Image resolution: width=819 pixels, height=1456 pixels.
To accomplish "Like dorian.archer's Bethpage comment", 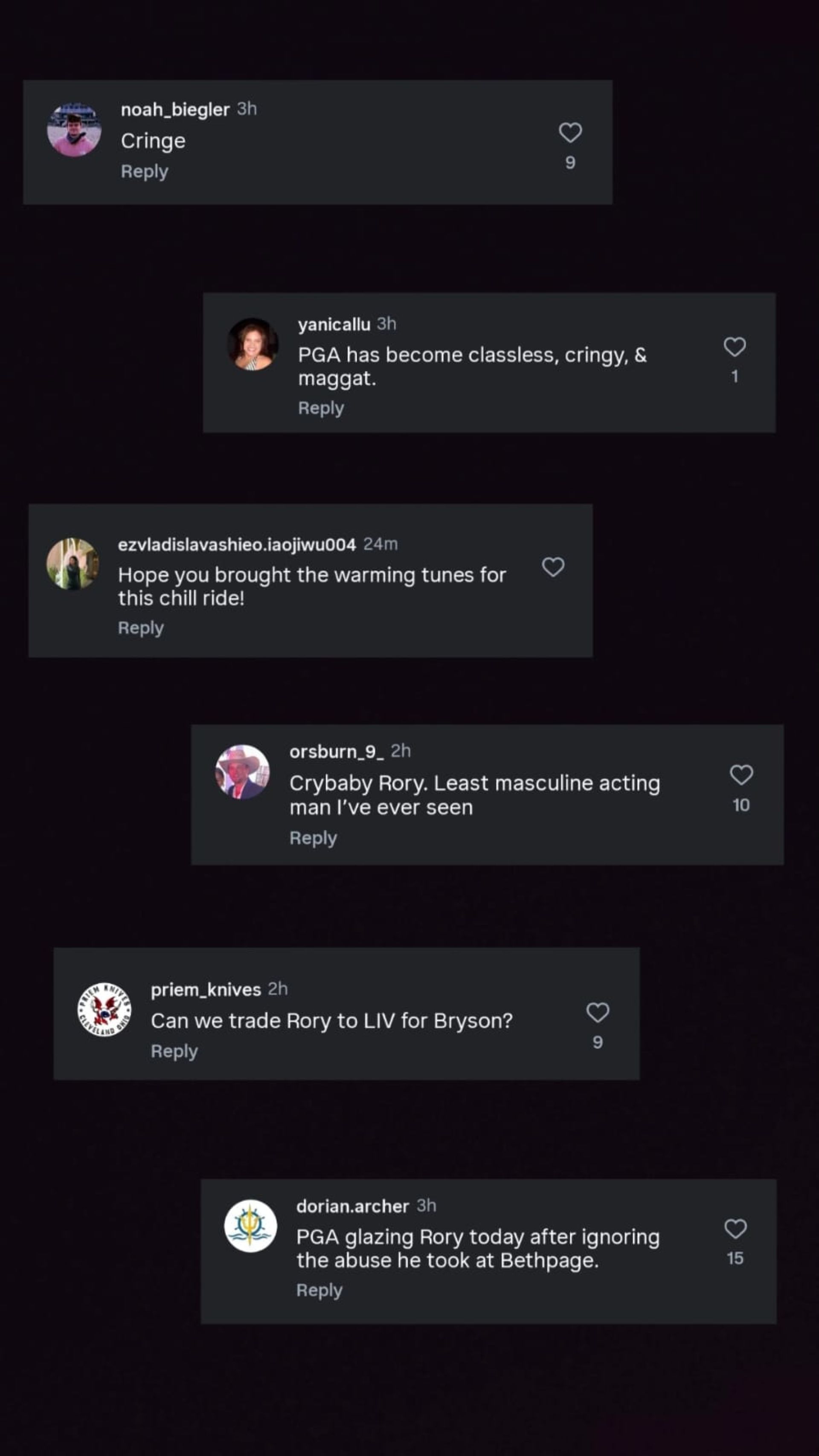I will (x=735, y=1228).
